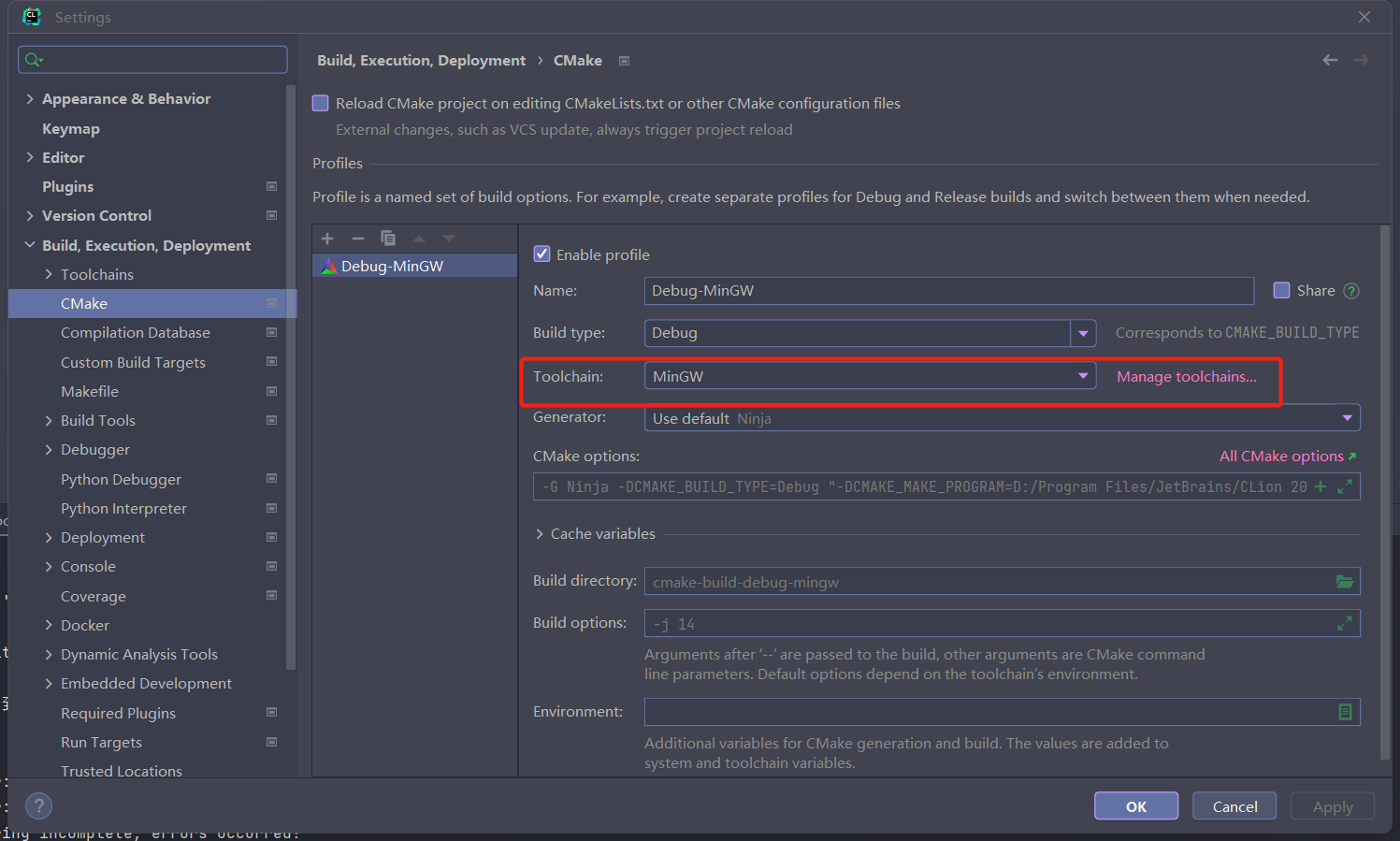This screenshot has height=841, width=1400.
Task: Click the help icon next to Share
Action: 1351,291
